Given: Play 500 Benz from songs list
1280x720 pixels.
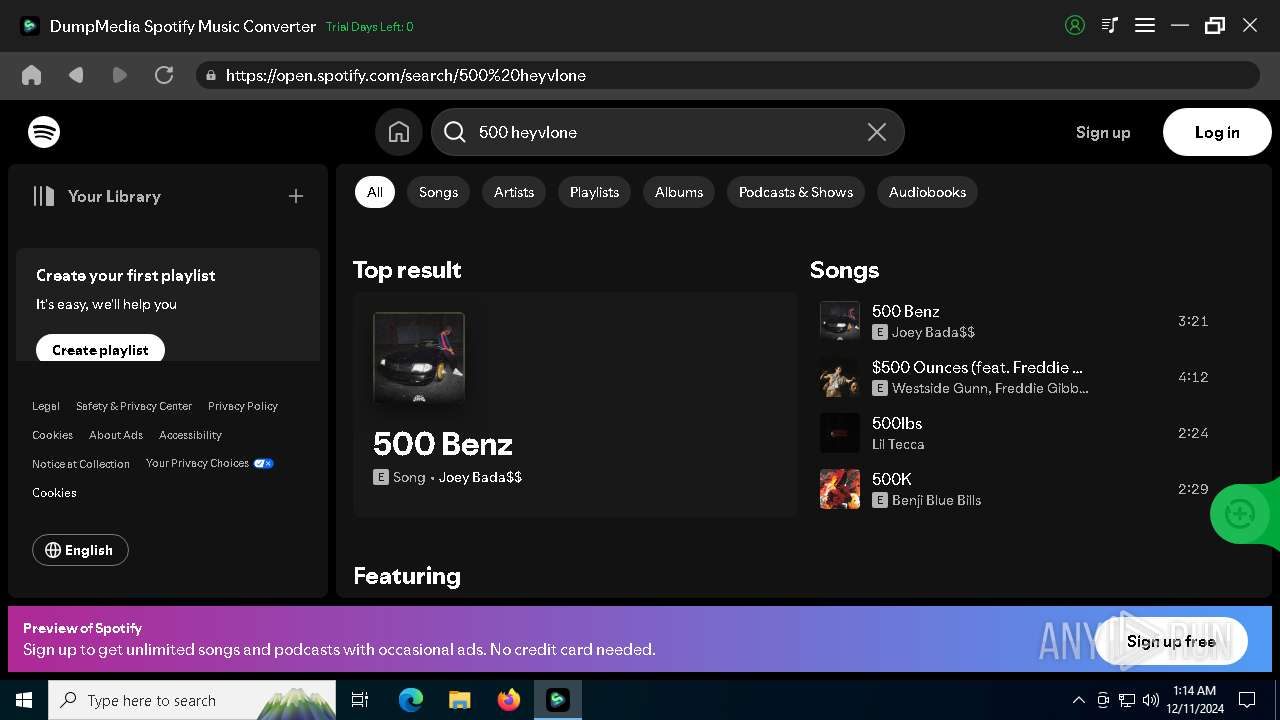Looking at the screenshot, I should click(x=840, y=321).
